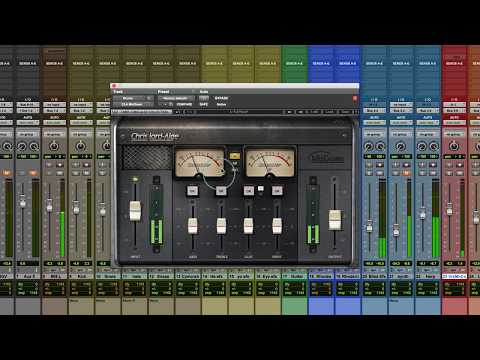Click the small icon button under the Auto label
The height and width of the screenshot is (360, 480).
(x=204, y=98)
